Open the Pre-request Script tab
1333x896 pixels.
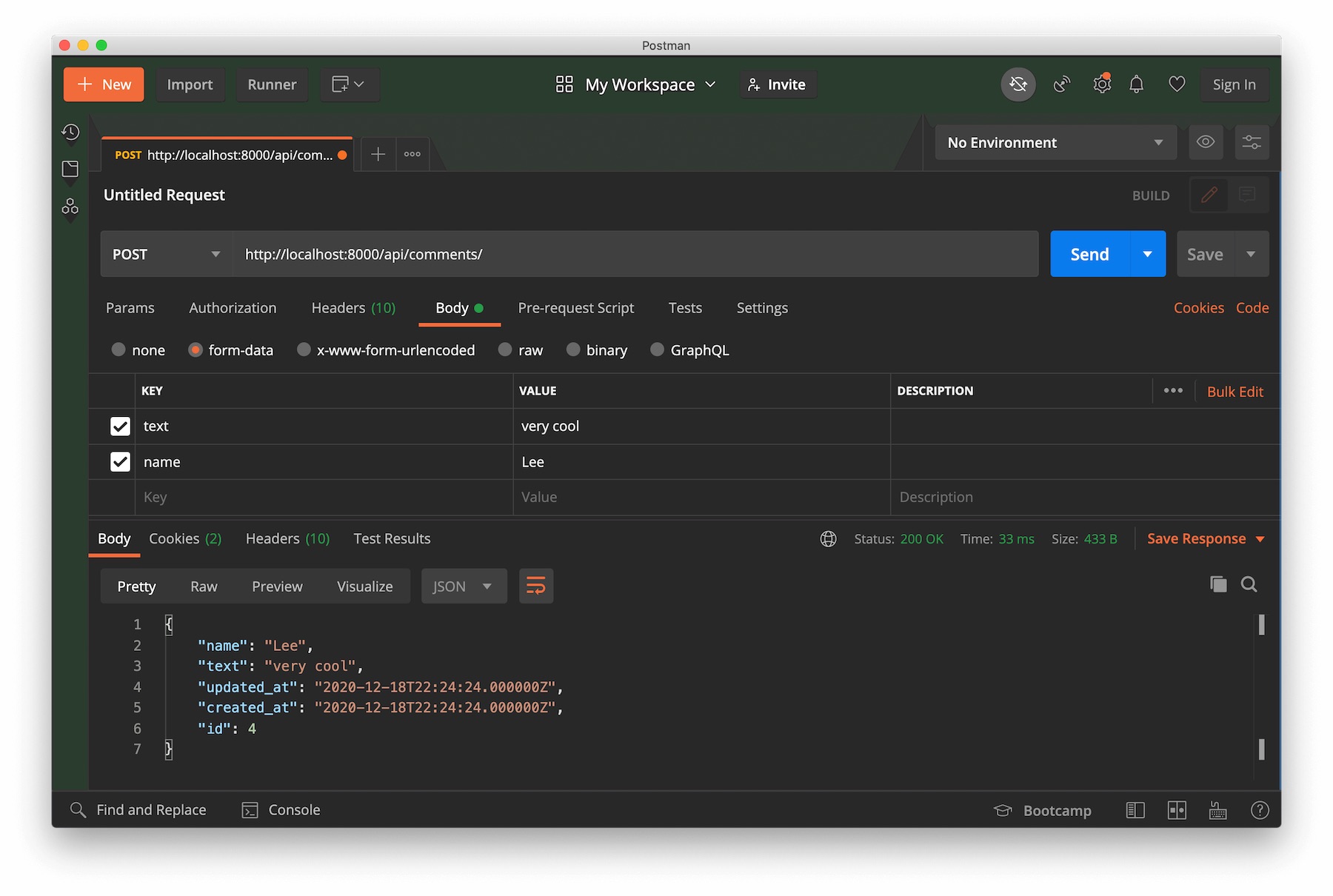pos(576,308)
